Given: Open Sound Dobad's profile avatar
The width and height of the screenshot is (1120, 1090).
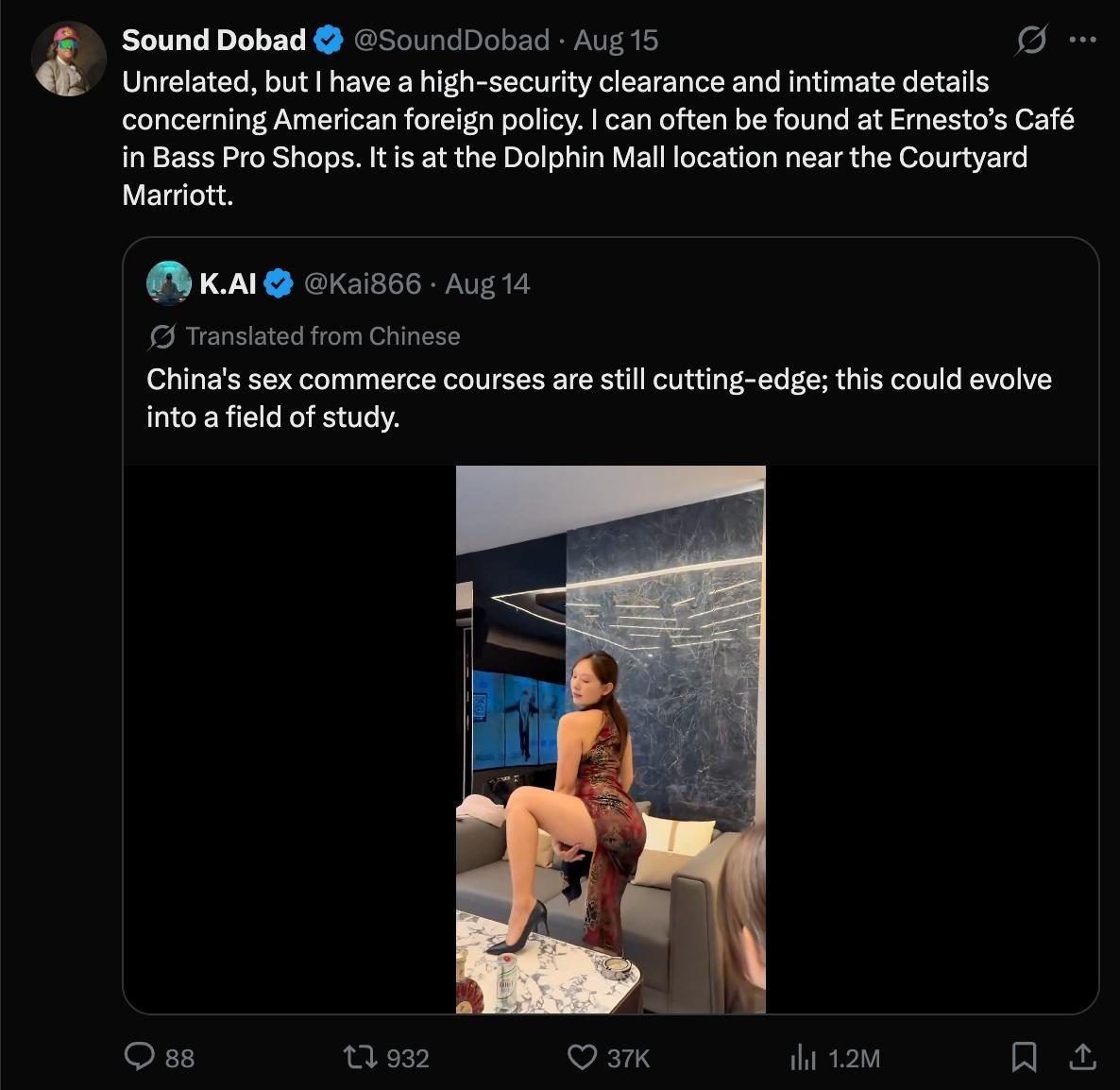Looking at the screenshot, I should (x=69, y=59).
